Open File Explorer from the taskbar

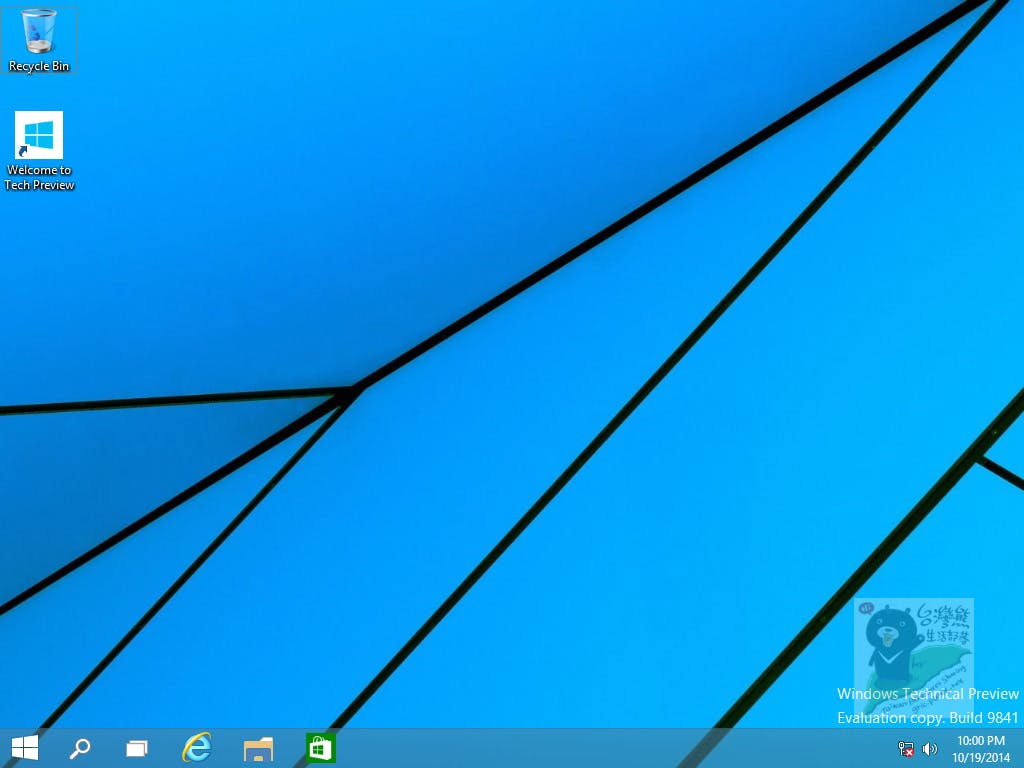258,747
